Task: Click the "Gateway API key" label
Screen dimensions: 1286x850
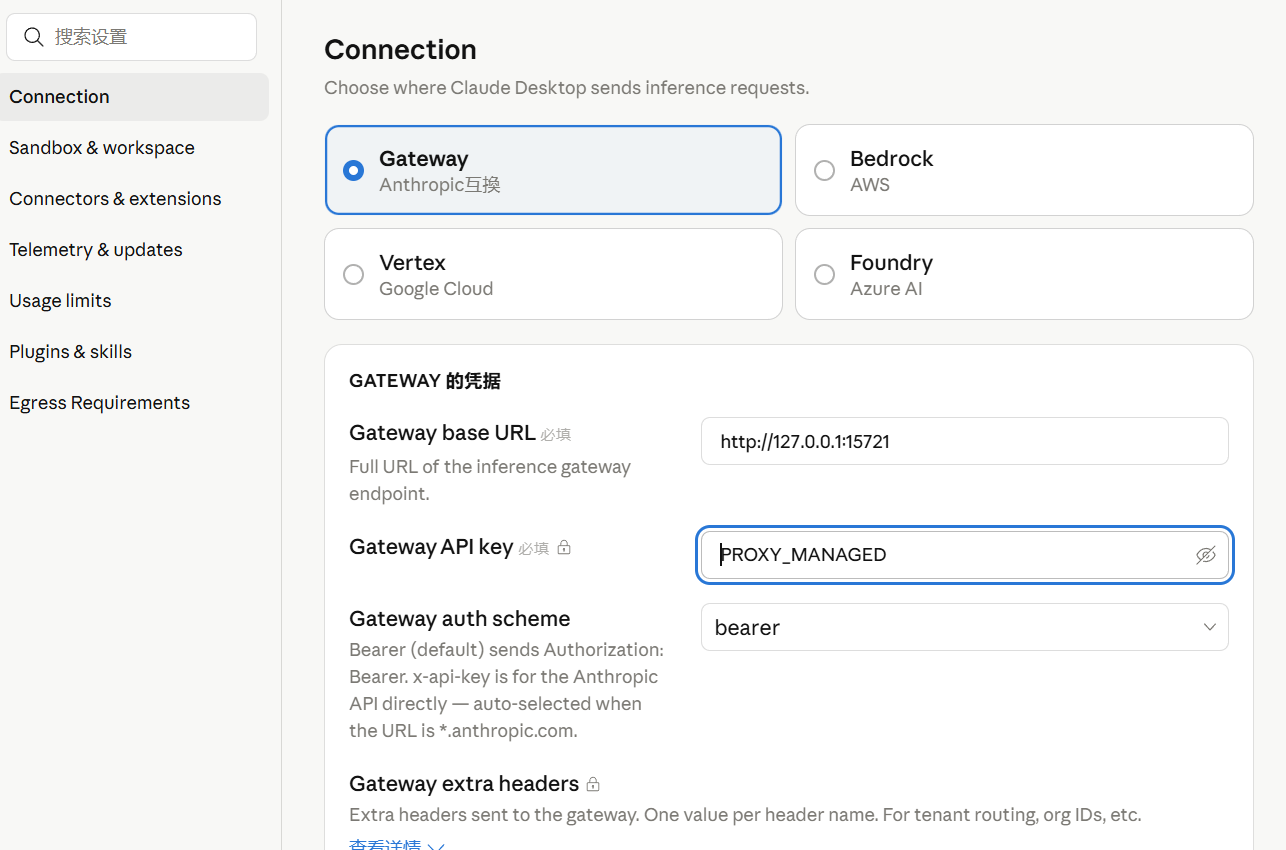Action: pos(431,547)
